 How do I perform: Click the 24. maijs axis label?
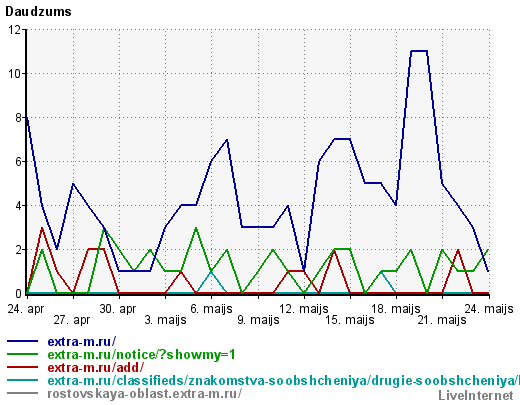[x=489, y=309]
